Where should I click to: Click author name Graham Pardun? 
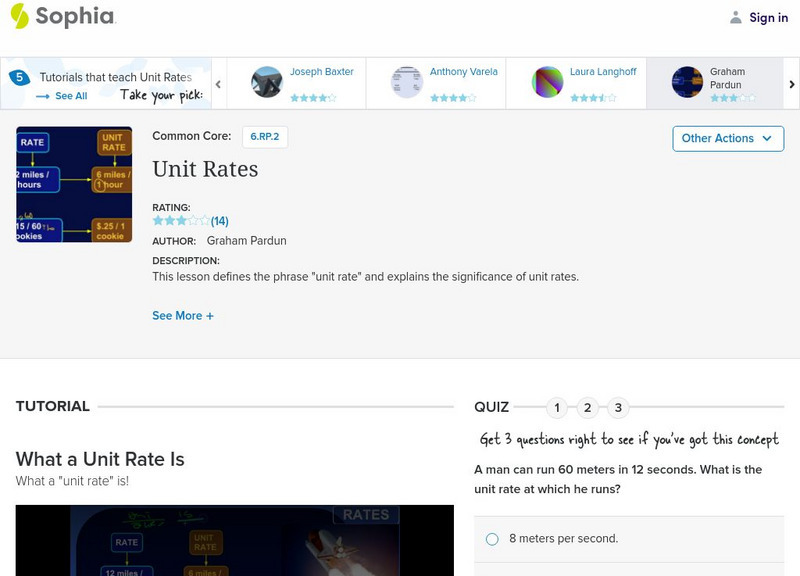(x=246, y=241)
